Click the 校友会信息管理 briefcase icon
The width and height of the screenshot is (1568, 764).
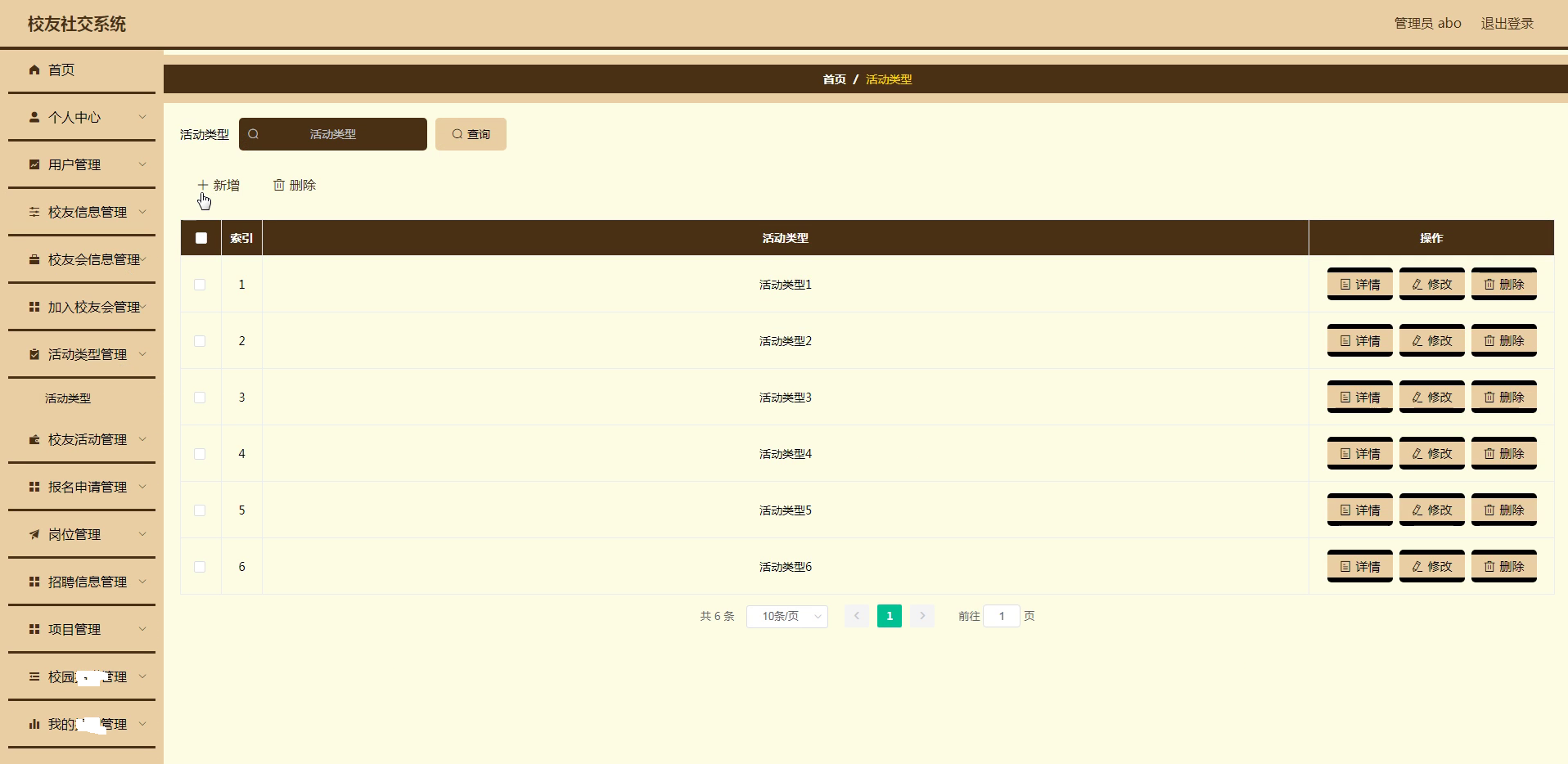tap(34, 260)
